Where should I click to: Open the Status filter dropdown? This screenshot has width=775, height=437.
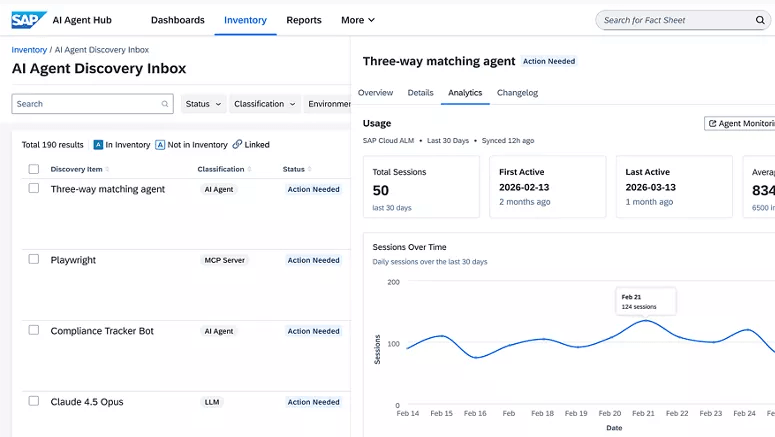(x=203, y=104)
